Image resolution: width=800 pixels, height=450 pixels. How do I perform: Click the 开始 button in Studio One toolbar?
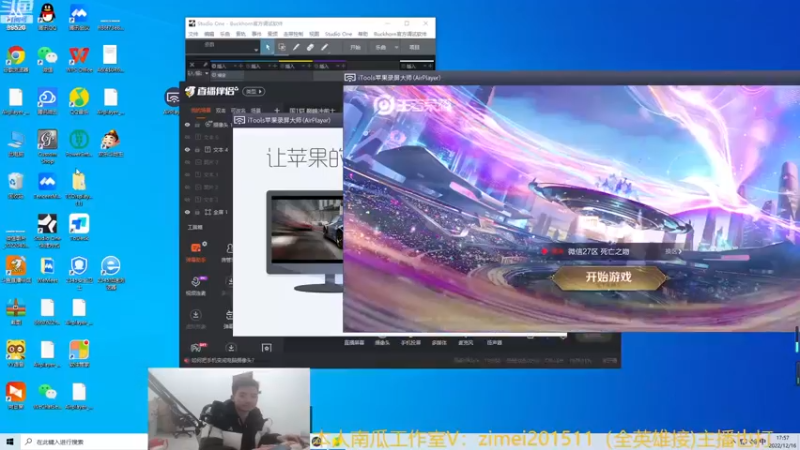tap(356, 47)
